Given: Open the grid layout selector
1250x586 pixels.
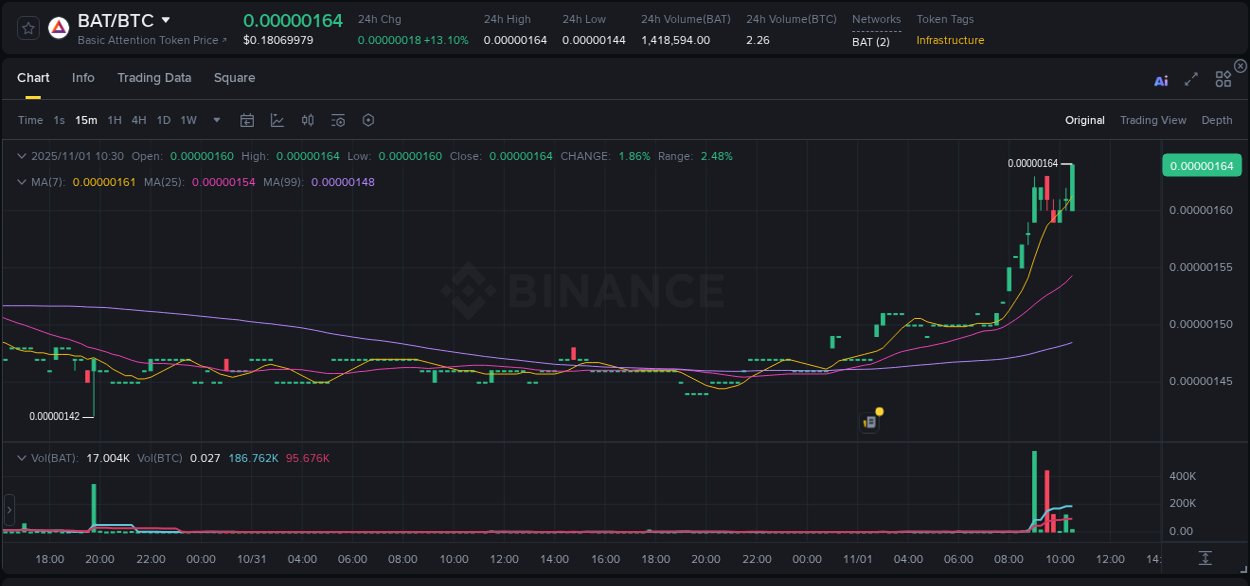Looking at the screenshot, I should click(1222, 79).
